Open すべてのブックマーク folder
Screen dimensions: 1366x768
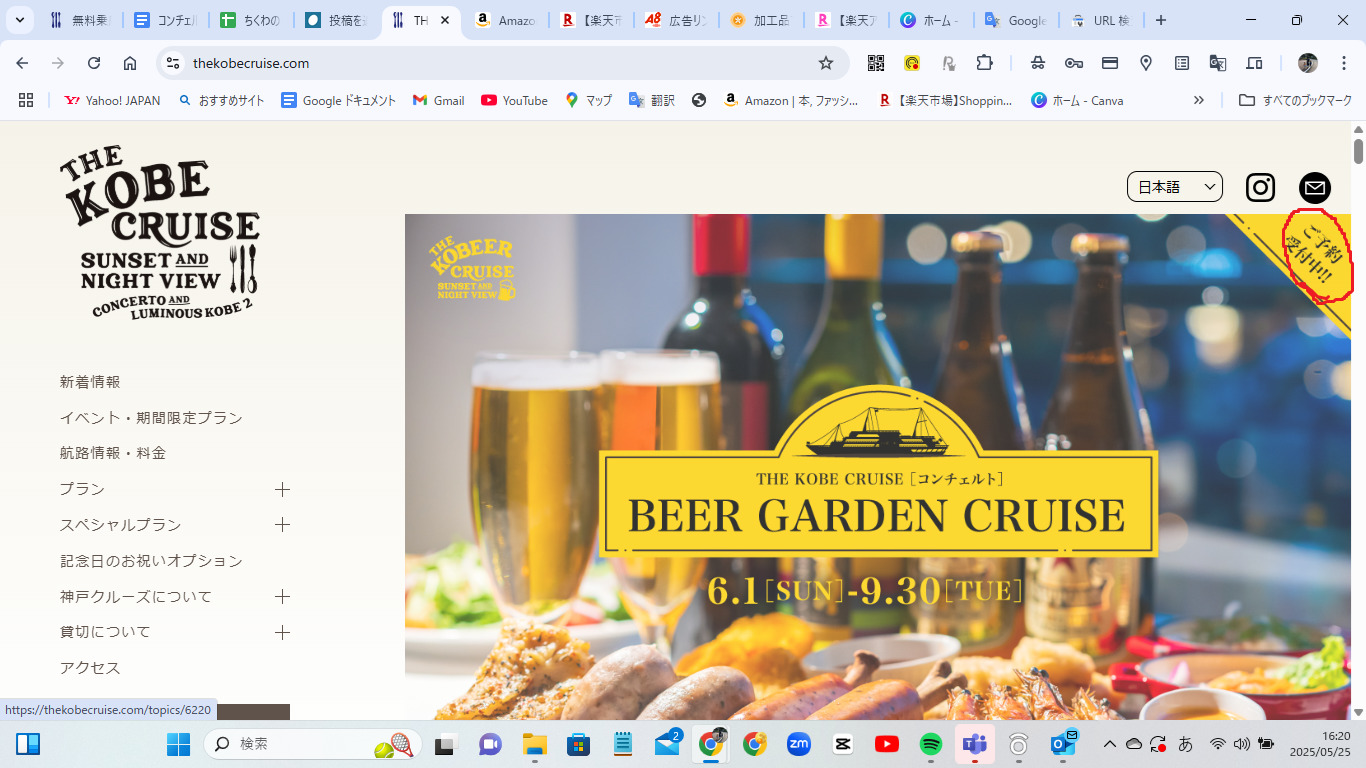(x=1296, y=100)
